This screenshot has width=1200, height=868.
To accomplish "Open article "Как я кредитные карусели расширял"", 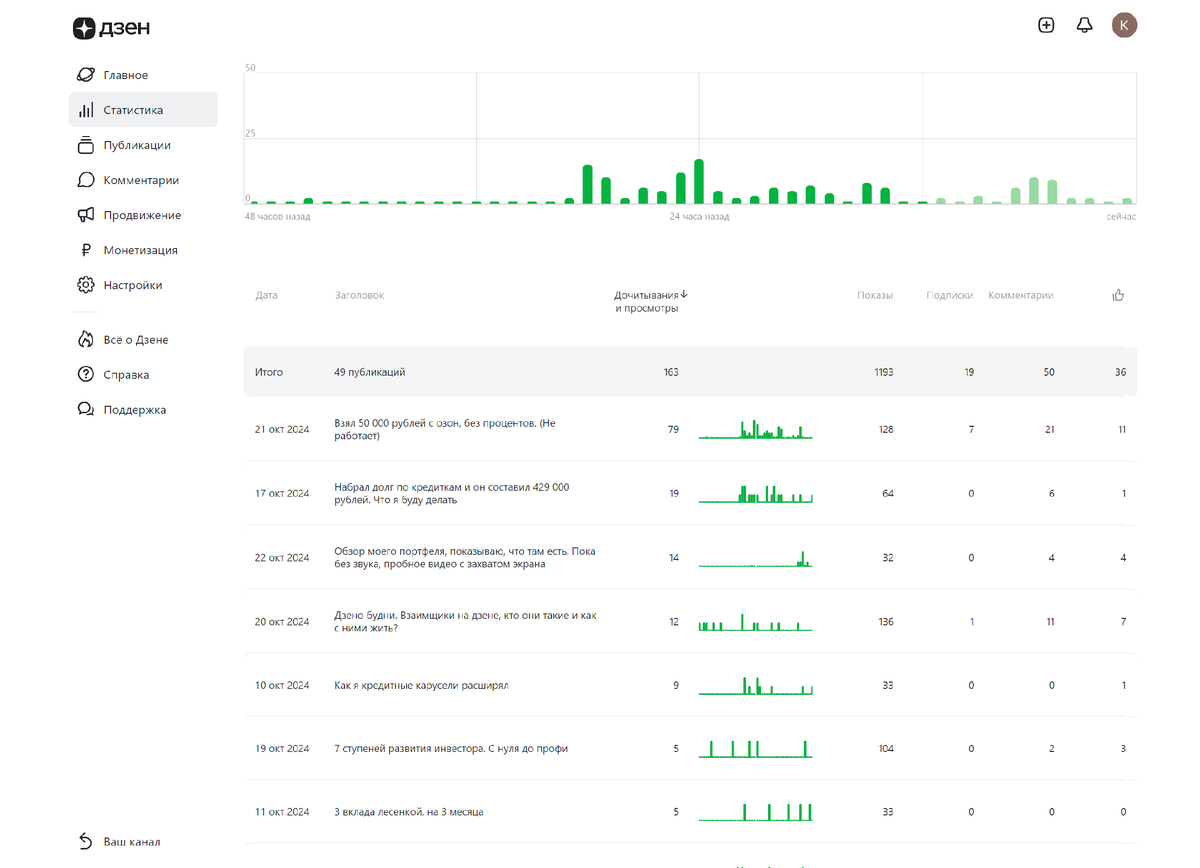I will click(422, 686).
